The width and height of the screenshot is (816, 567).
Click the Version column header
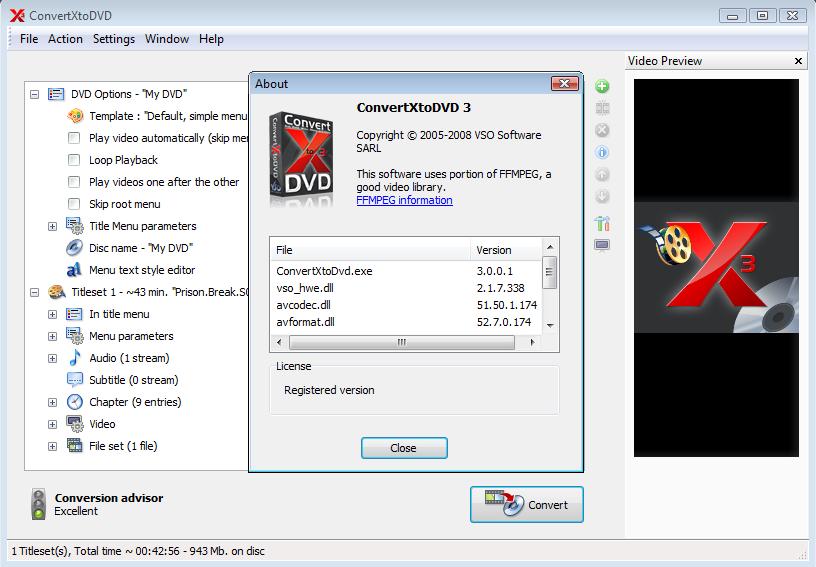506,250
